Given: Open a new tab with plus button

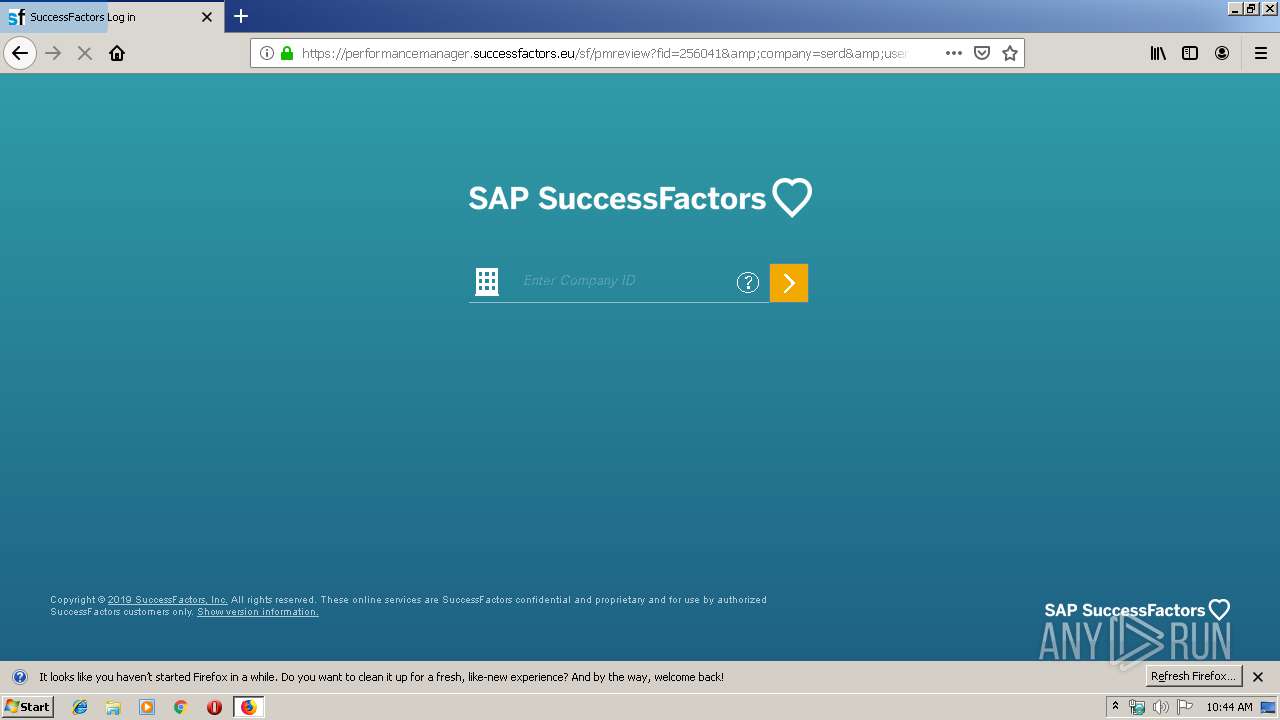Looking at the screenshot, I should 241,16.
